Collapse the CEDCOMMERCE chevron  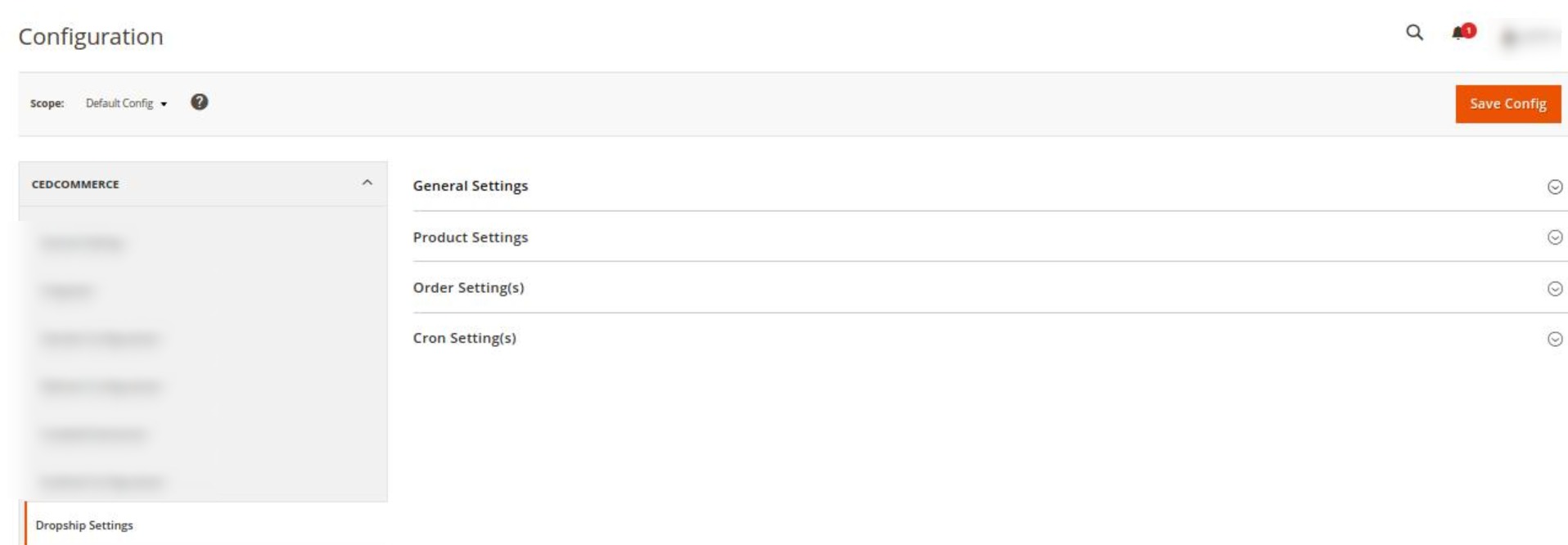tap(367, 182)
